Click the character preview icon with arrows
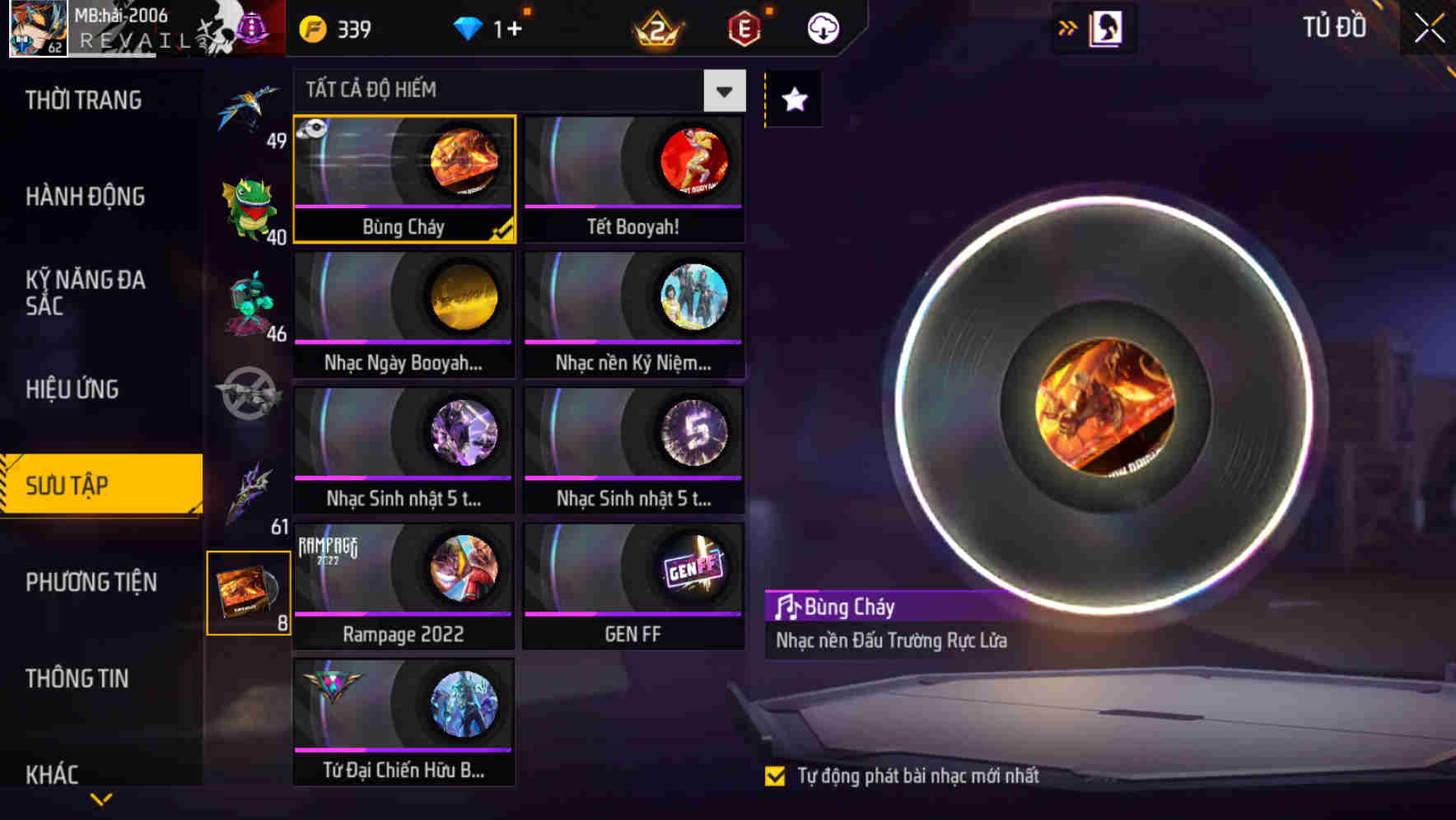Image resolution: width=1456 pixels, height=820 pixels. [x=1094, y=29]
